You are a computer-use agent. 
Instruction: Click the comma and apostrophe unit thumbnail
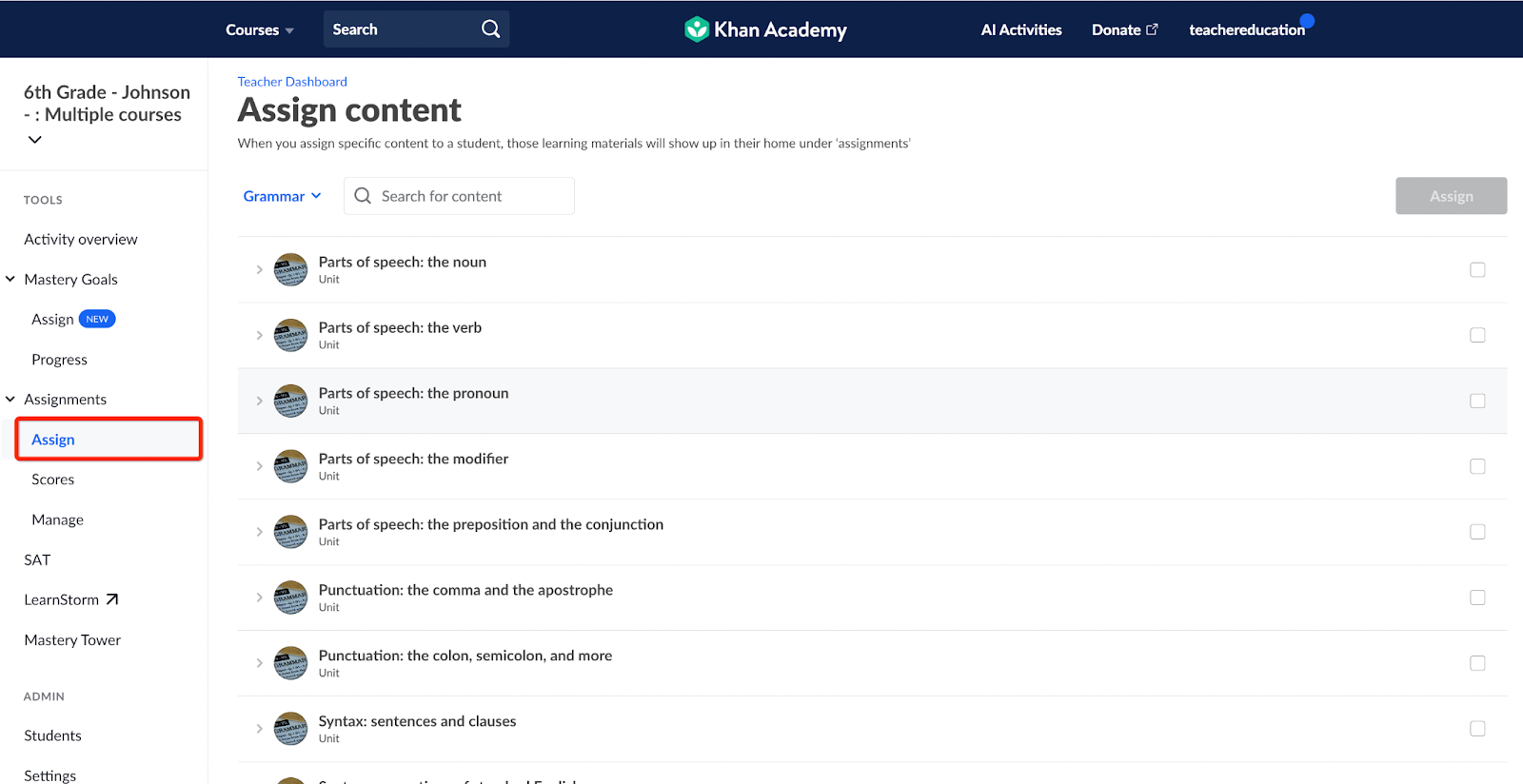[x=290, y=598]
